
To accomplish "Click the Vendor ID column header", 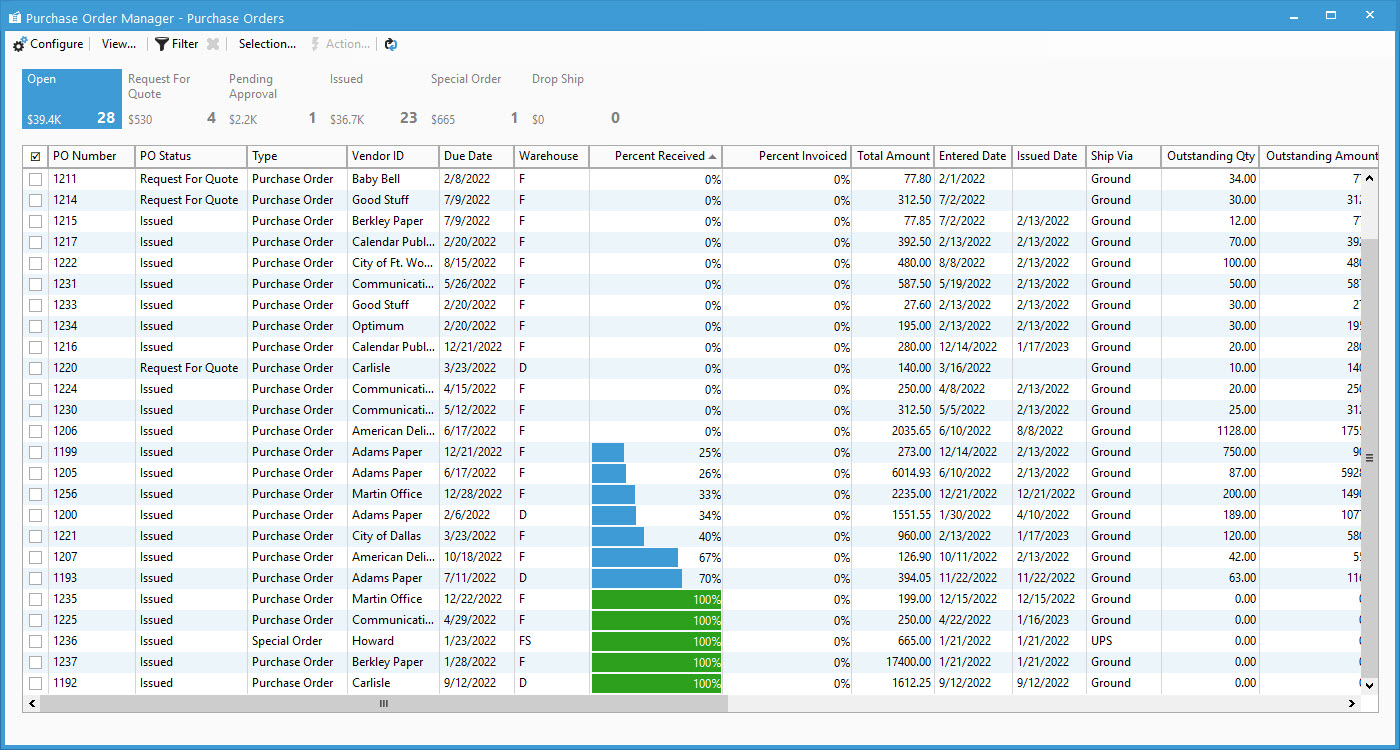I will pyautogui.click(x=392, y=156).
